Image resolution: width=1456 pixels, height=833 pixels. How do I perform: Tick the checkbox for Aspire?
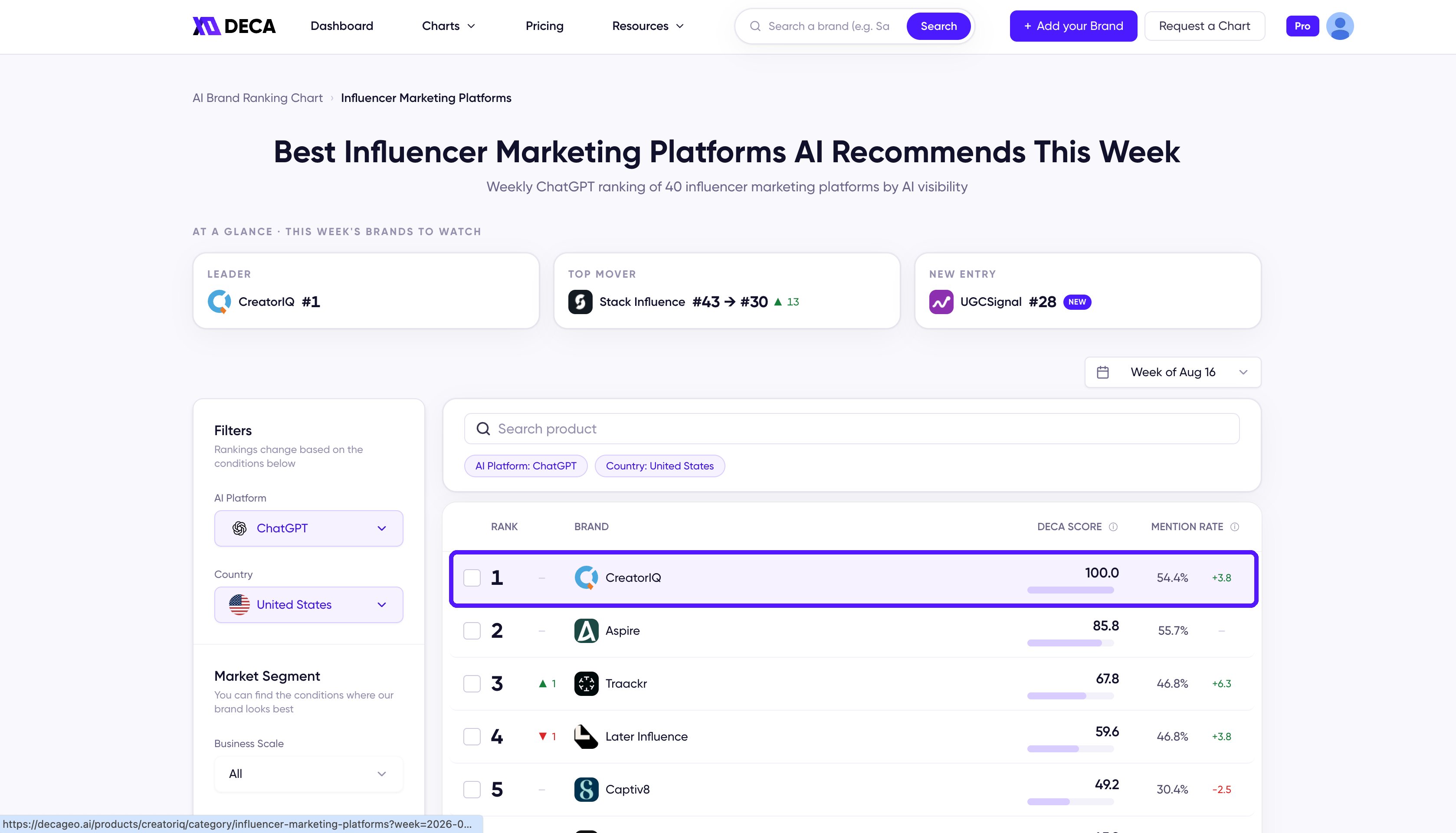472,630
